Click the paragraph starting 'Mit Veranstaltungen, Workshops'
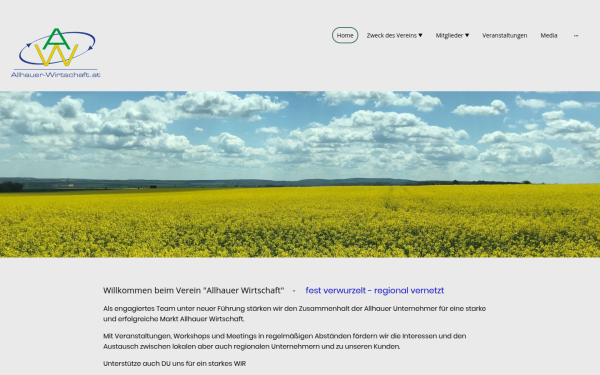600x375 pixels. coord(284,341)
